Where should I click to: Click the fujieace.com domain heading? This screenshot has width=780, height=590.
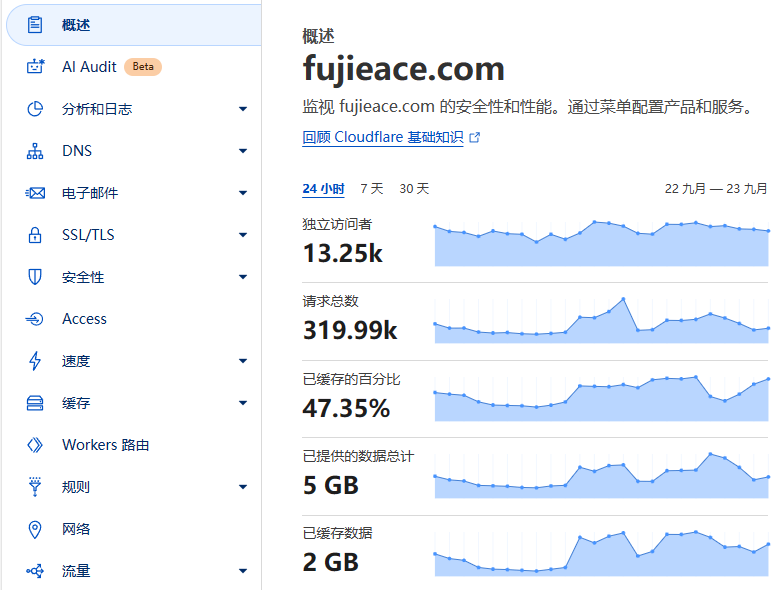[404, 69]
